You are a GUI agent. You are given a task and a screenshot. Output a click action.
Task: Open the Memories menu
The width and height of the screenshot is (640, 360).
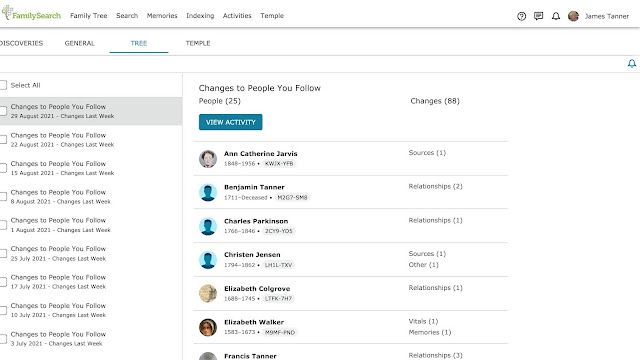pos(162,16)
